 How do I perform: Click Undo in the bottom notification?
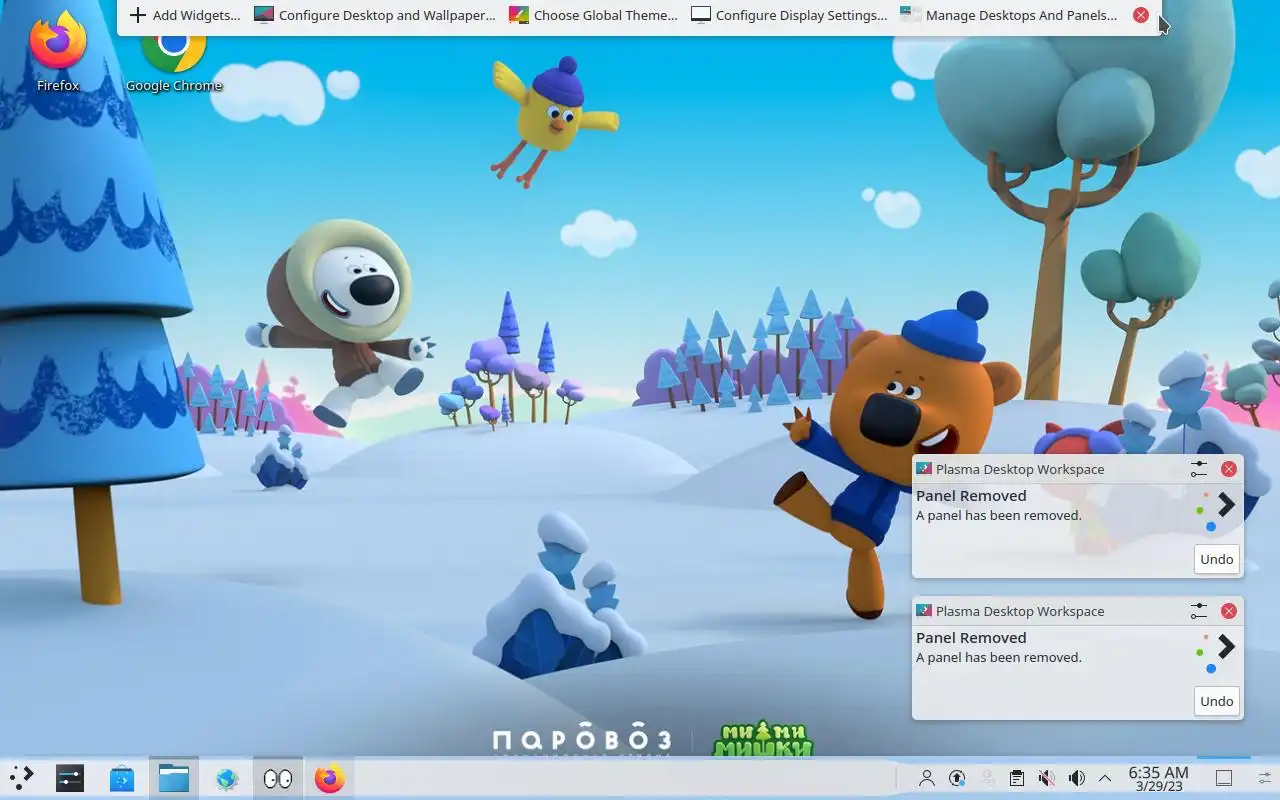pos(1216,701)
